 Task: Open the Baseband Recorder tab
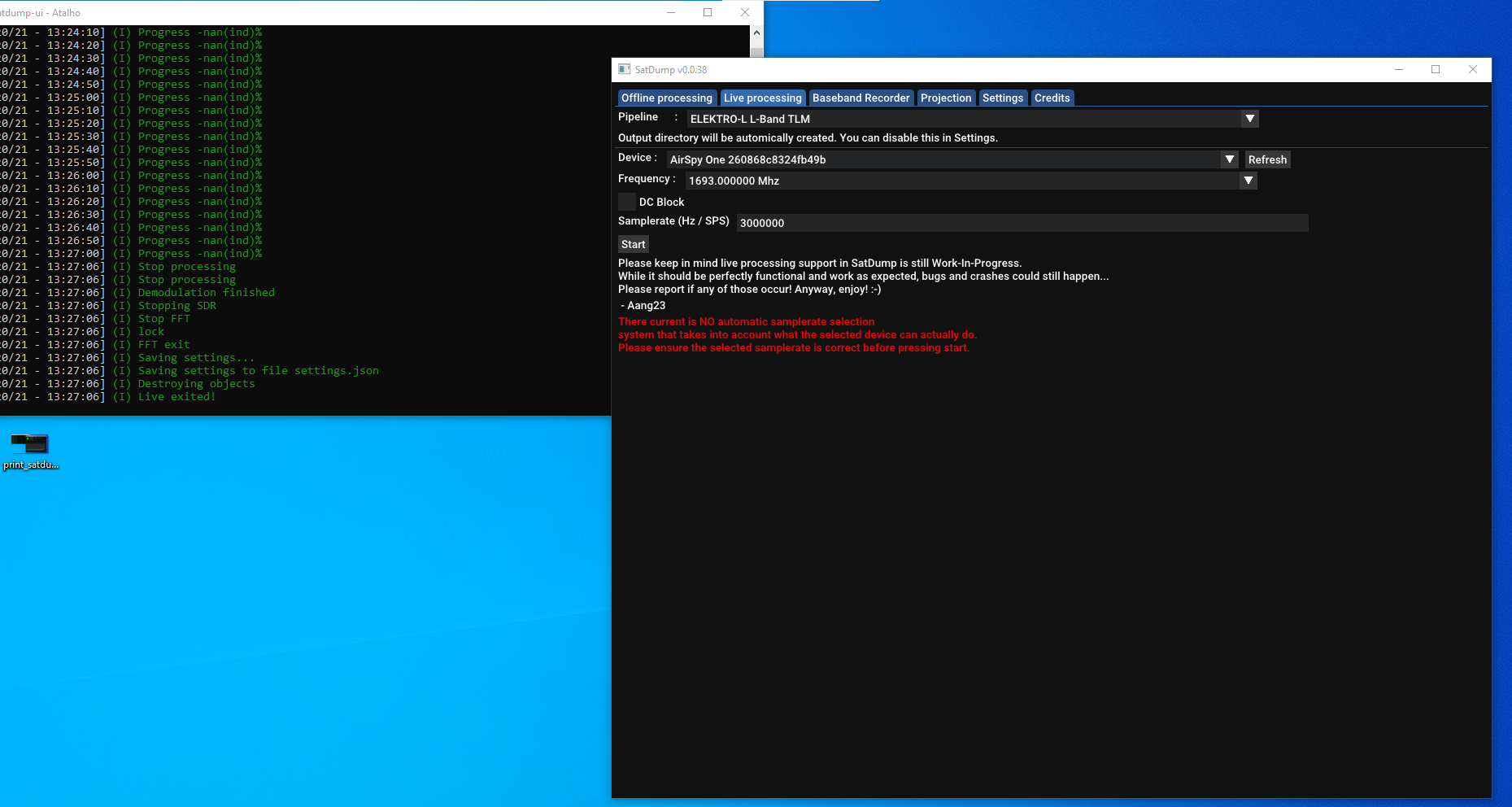pyautogui.click(x=861, y=98)
